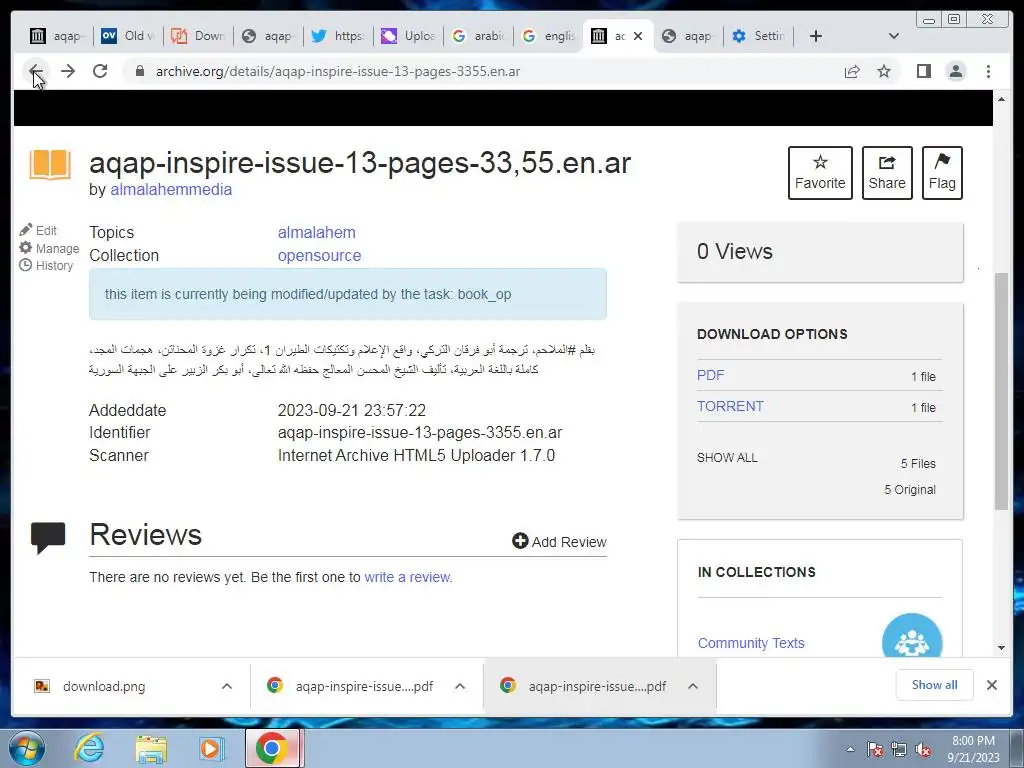Click the lock icon in address bar

pyautogui.click(x=139, y=71)
